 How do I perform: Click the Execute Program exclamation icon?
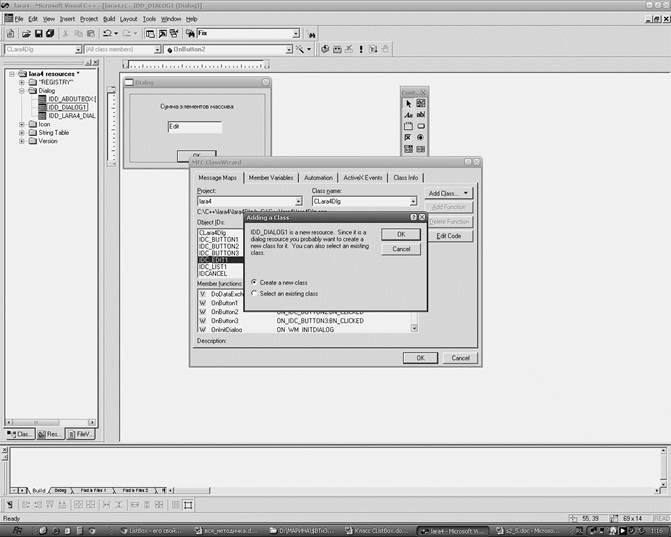361,49
